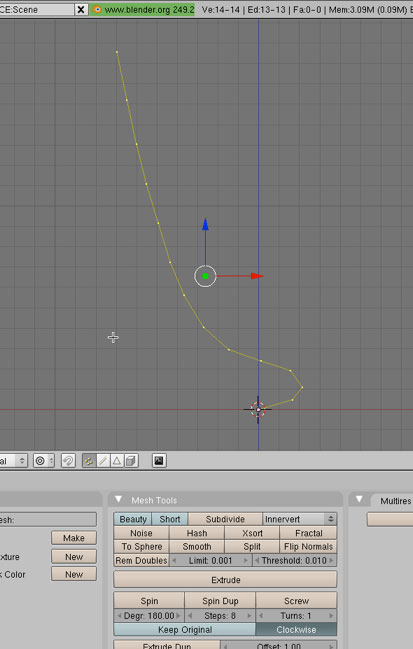This screenshot has height=649, width=413.
Task: Open the Innervert corner-cut dropdown
Action: point(300,519)
